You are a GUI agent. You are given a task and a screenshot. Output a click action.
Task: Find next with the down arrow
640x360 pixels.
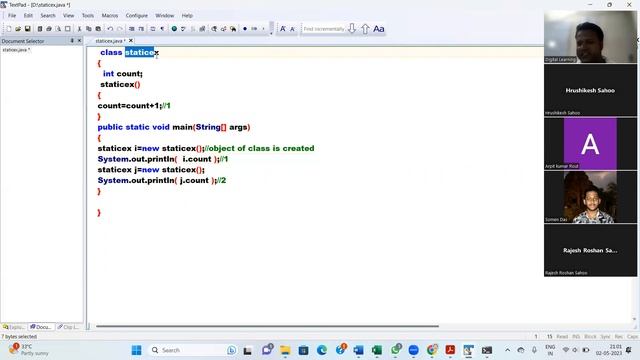[x=352, y=29]
